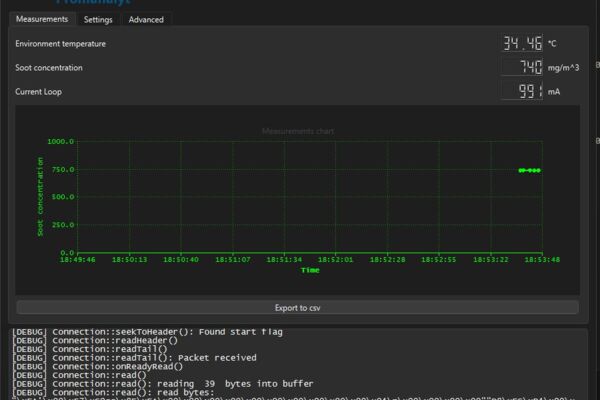Viewport: 600px width, 400px height.
Task: Click the Time x-axis title
Action: (310, 270)
